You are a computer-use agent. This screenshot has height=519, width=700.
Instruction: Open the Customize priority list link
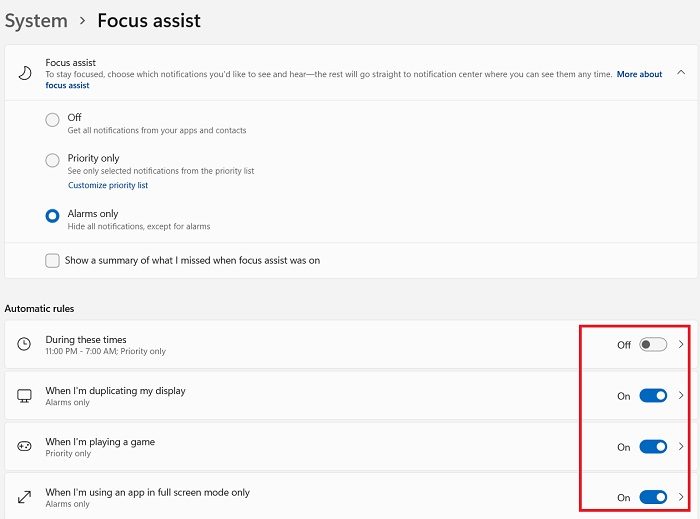[x=108, y=185]
